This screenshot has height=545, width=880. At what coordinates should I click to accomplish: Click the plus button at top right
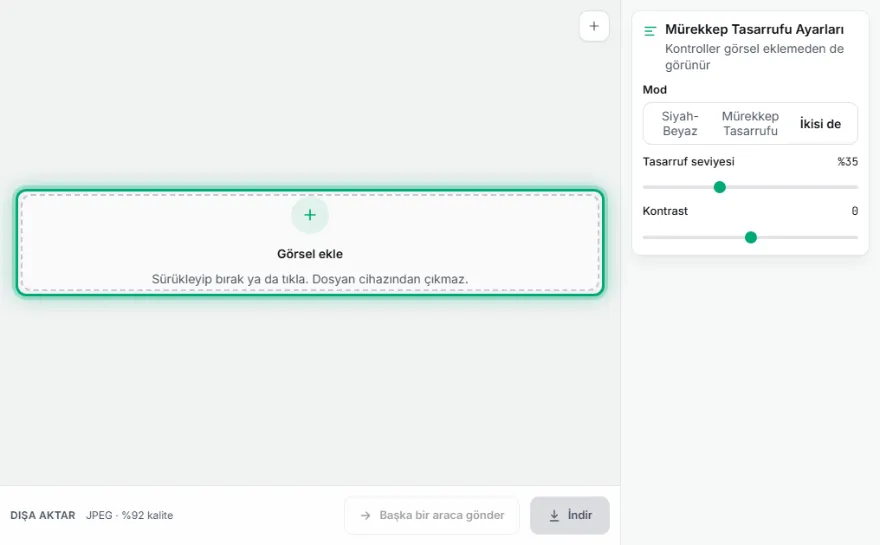point(594,26)
